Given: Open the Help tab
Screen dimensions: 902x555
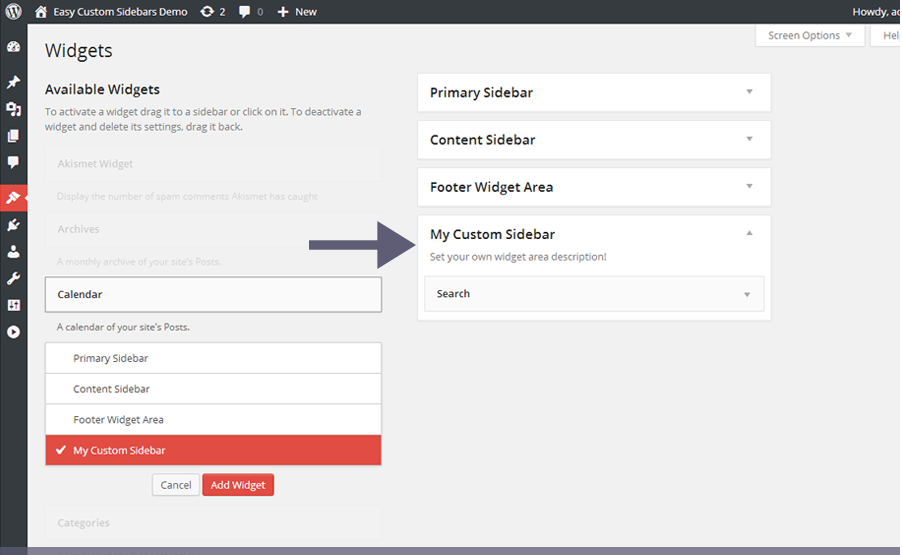Looking at the screenshot, I should tap(886, 36).
